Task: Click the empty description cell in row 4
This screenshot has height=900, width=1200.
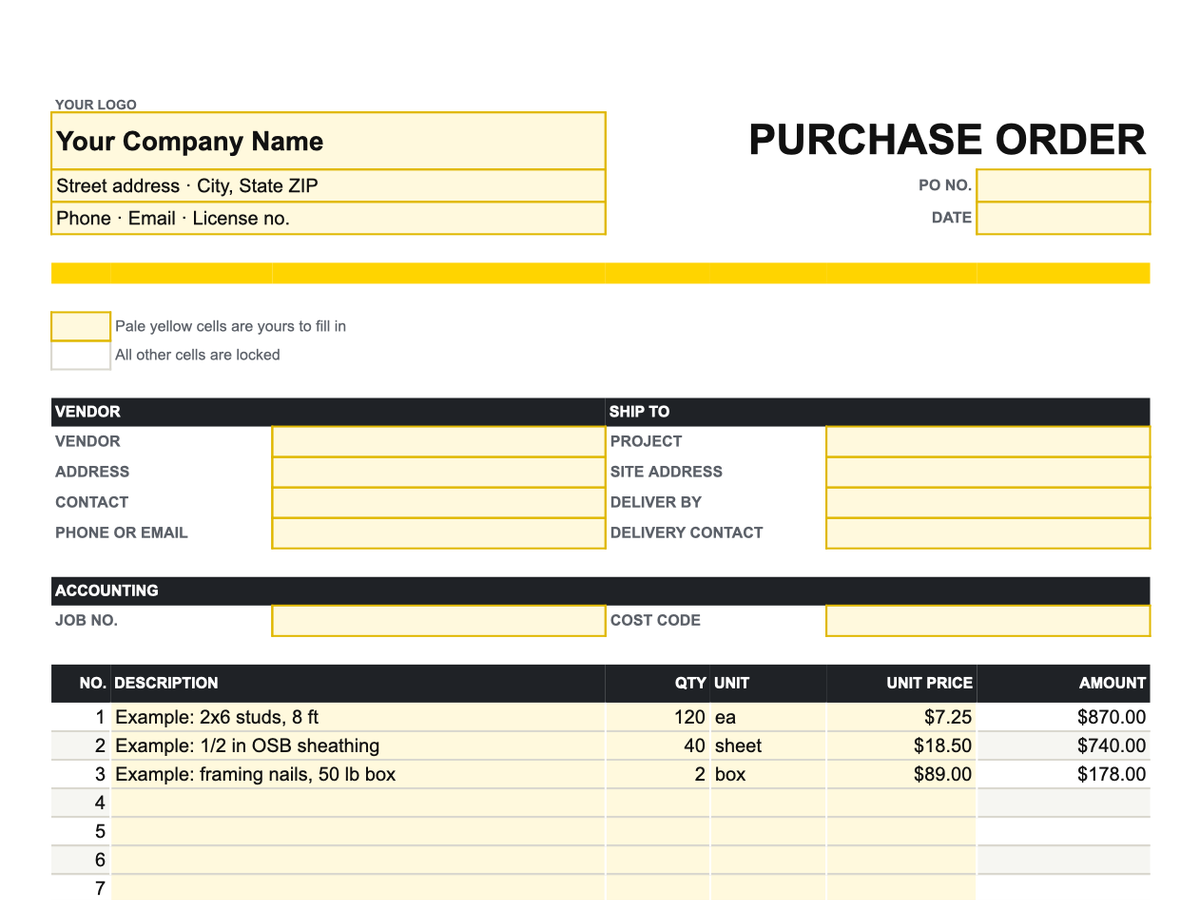Action: click(x=358, y=803)
